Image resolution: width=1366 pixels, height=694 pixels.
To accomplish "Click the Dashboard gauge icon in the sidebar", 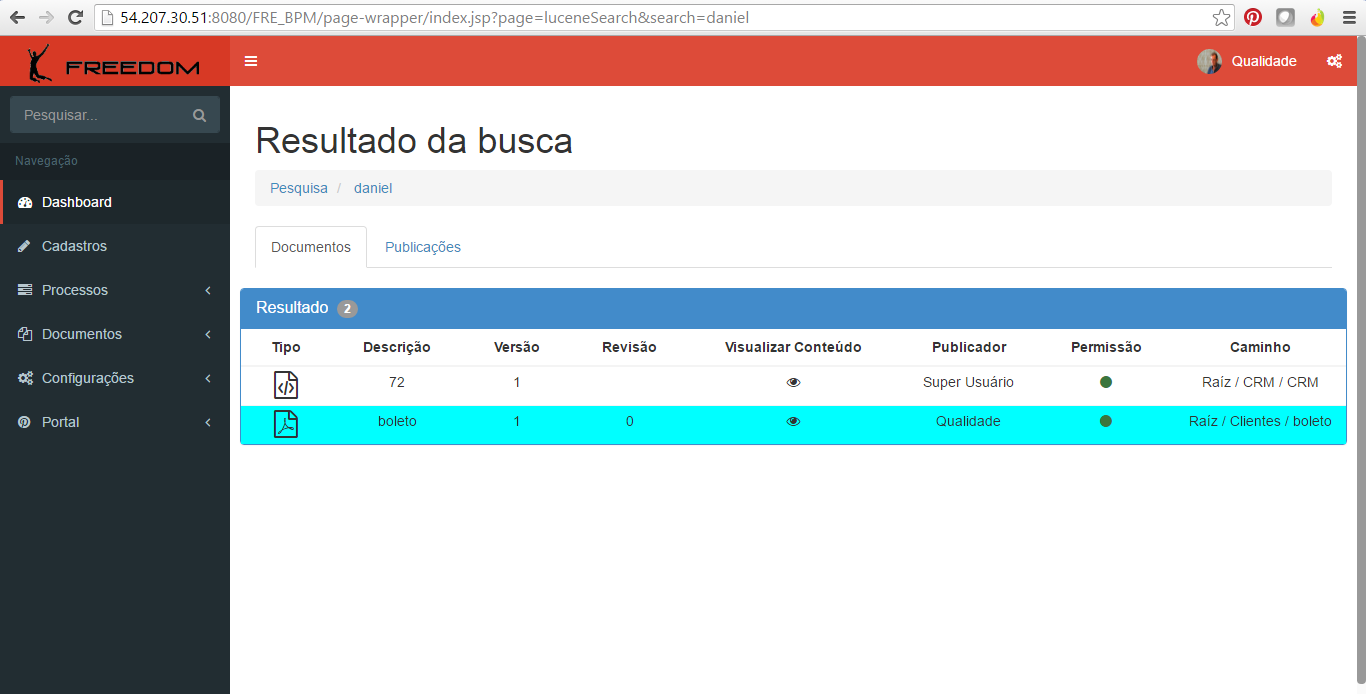I will click(x=25, y=202).
